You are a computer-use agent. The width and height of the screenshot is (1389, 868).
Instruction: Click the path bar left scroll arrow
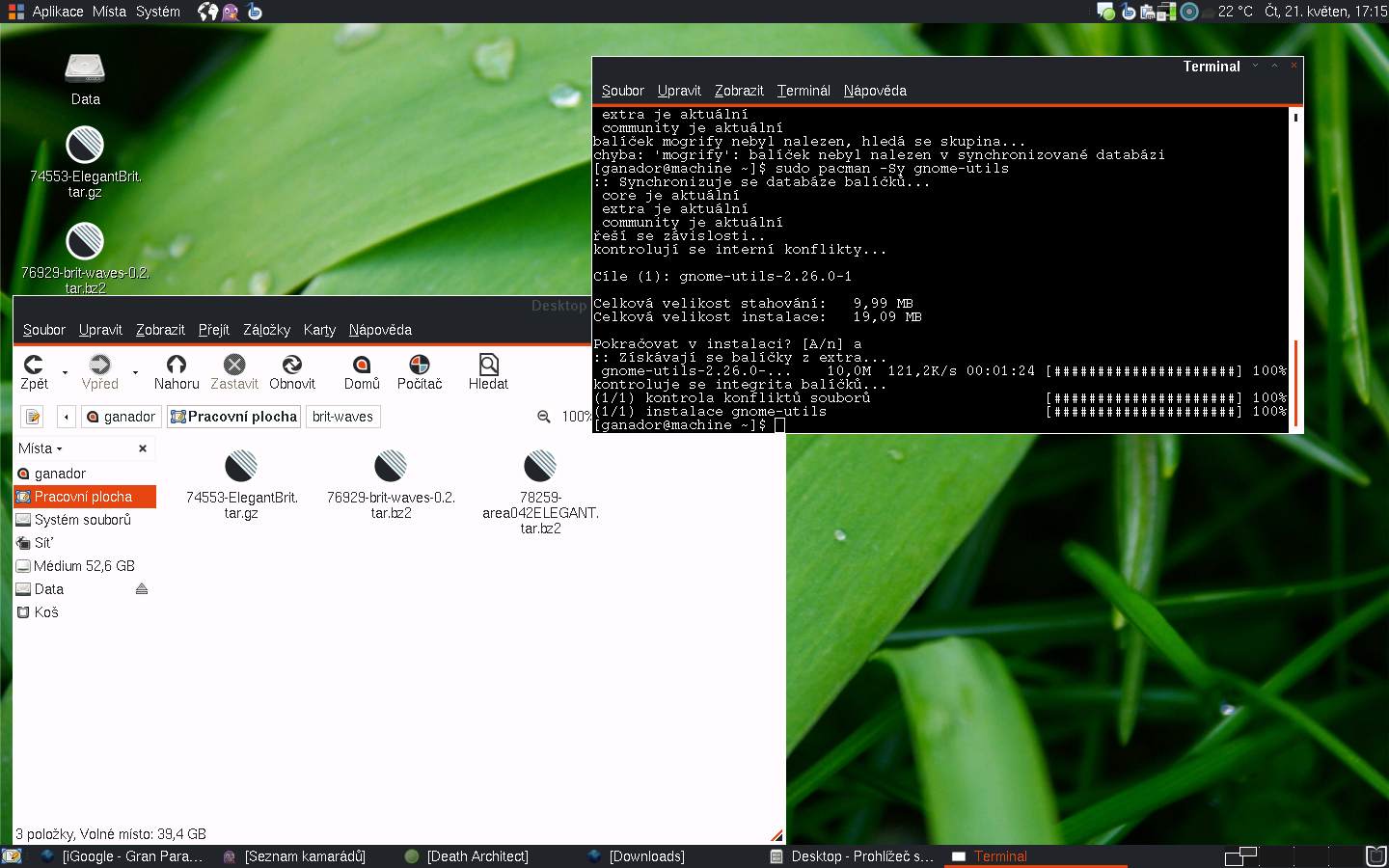[x=66, y=417]
